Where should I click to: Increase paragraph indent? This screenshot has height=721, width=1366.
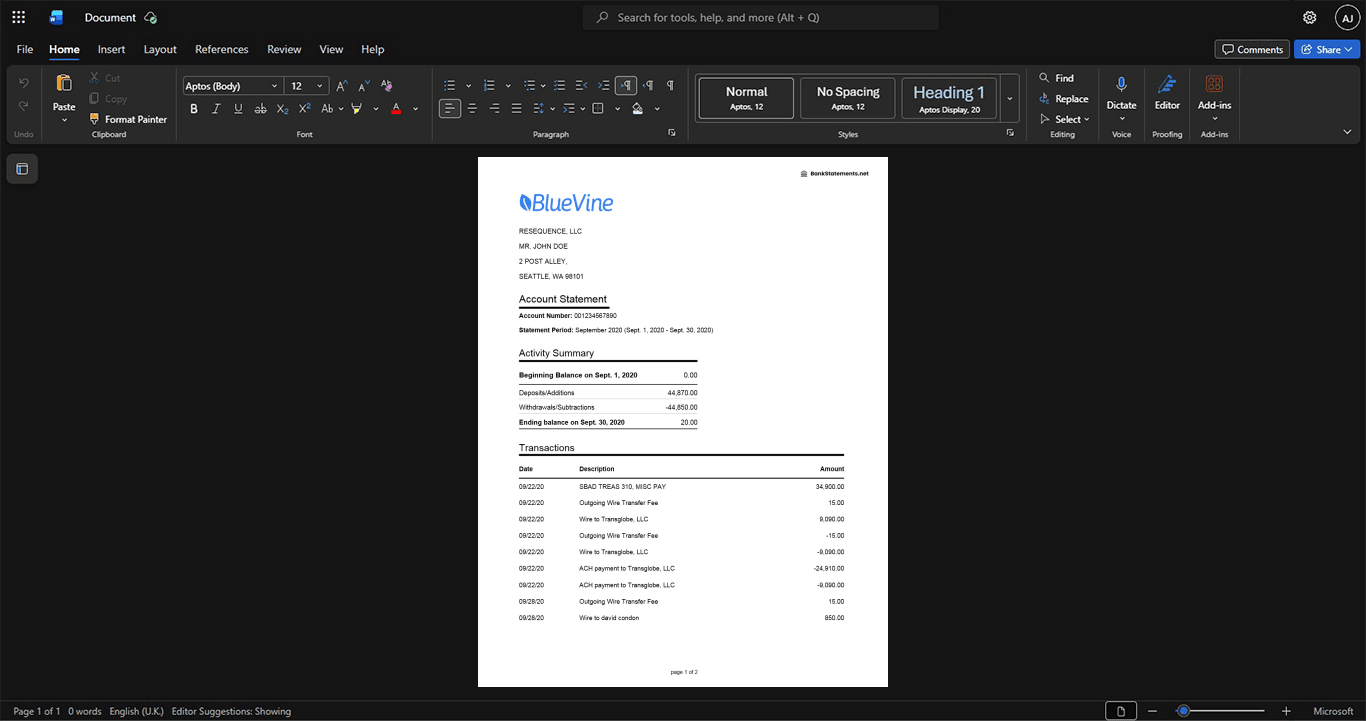(x=604, y=86)
